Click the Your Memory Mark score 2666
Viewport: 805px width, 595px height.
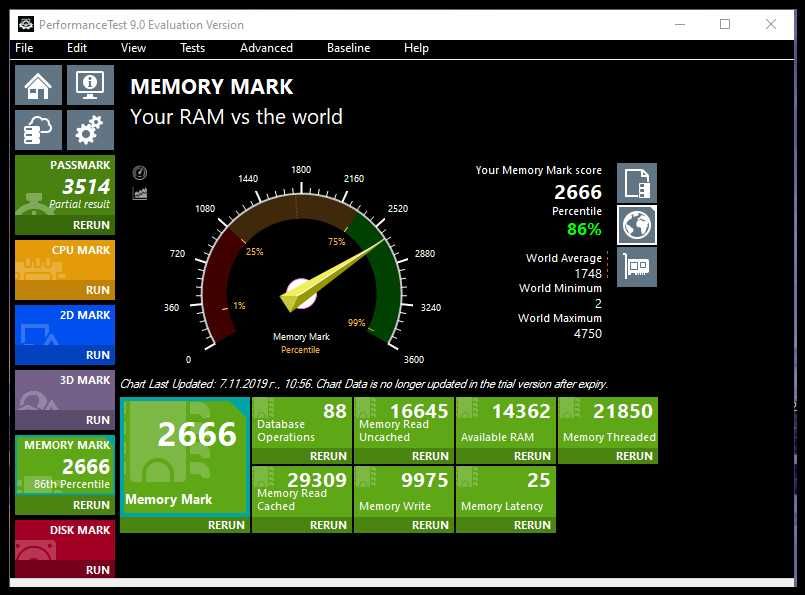pyautogui.click(x=578, y=192)
